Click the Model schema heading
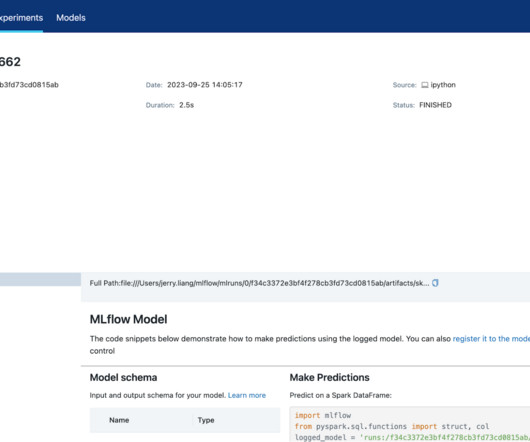Screen dimensions: 530x442 coord(123,377)
